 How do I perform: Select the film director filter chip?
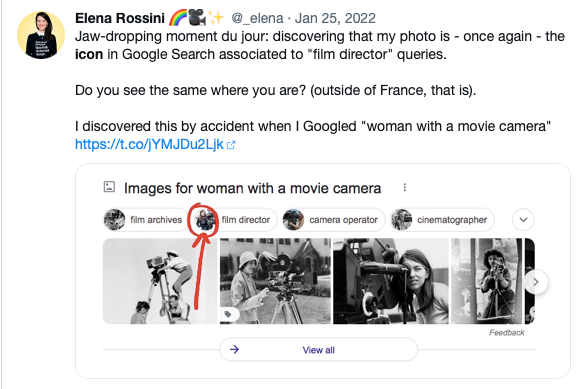(x=235, y=220)
